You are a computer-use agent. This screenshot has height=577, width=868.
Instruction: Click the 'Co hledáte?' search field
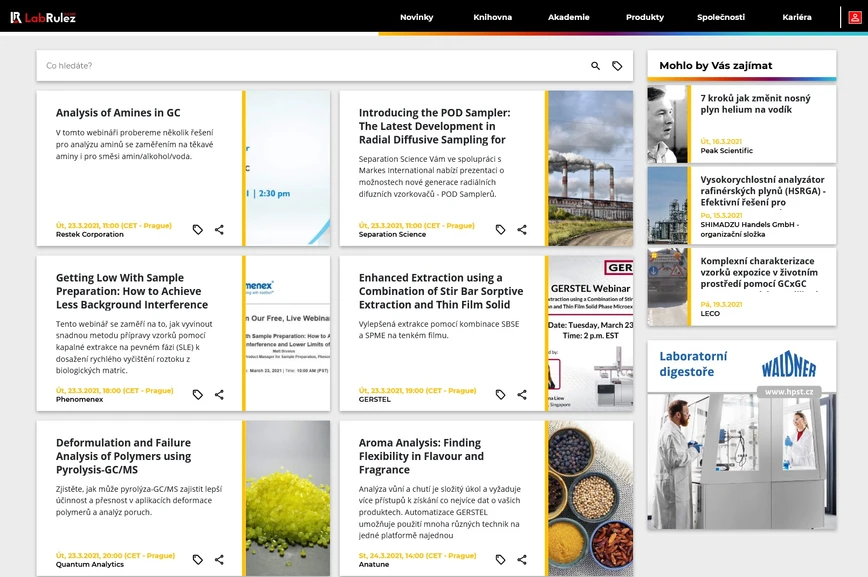300,66
